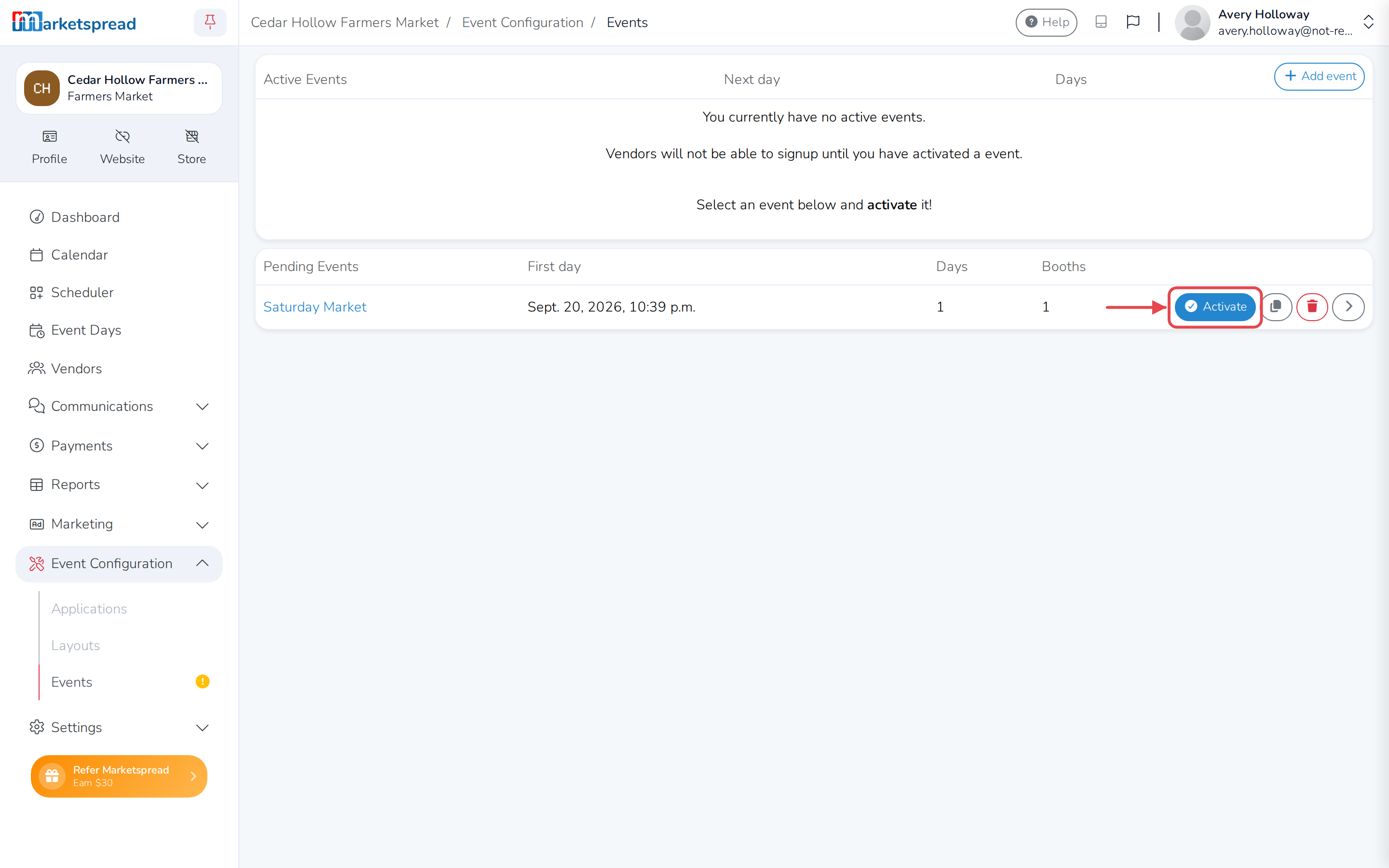This screenshot has height=868, width=1389.
Task: Open the Profile shortcut icon
Action: 49,147
